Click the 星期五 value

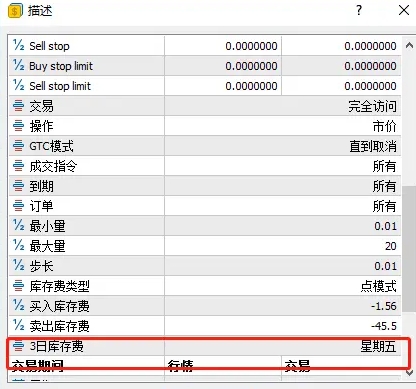coord(379,346)
